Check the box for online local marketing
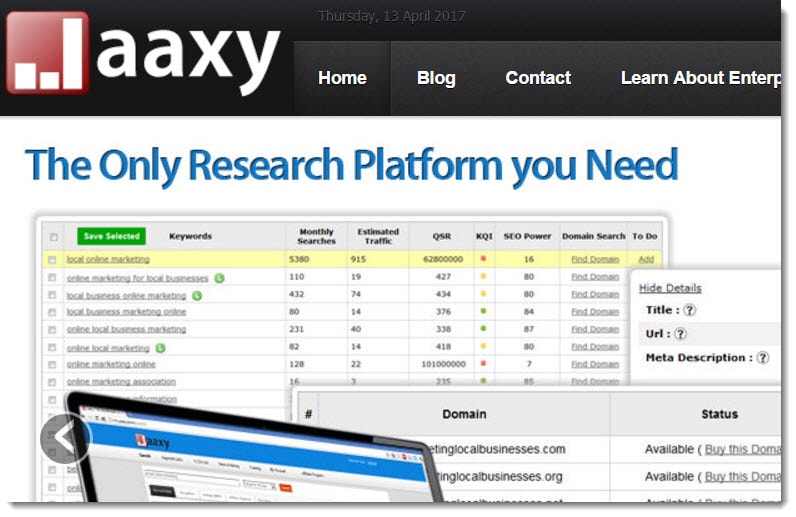This screenshot has height=517, width=796. point(52,348)
